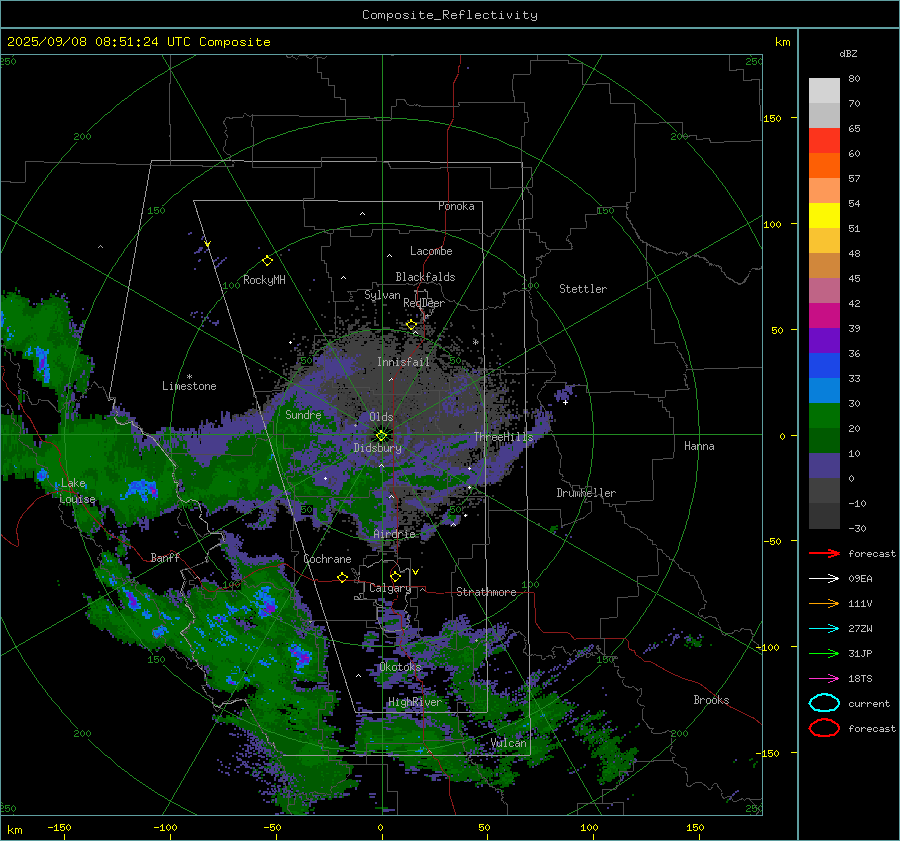The width and height of the screenshot is (900, 841).
Task: Click the ThreeHills label
Action: pyautogui.click(x=503, y=437)
